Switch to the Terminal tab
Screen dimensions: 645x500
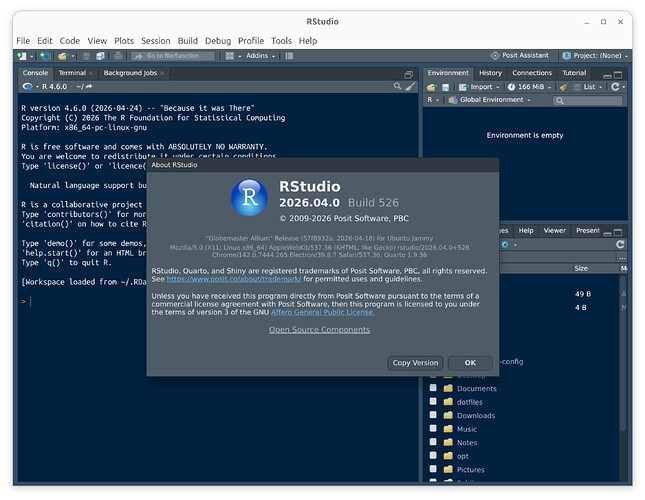coord(72,73)
